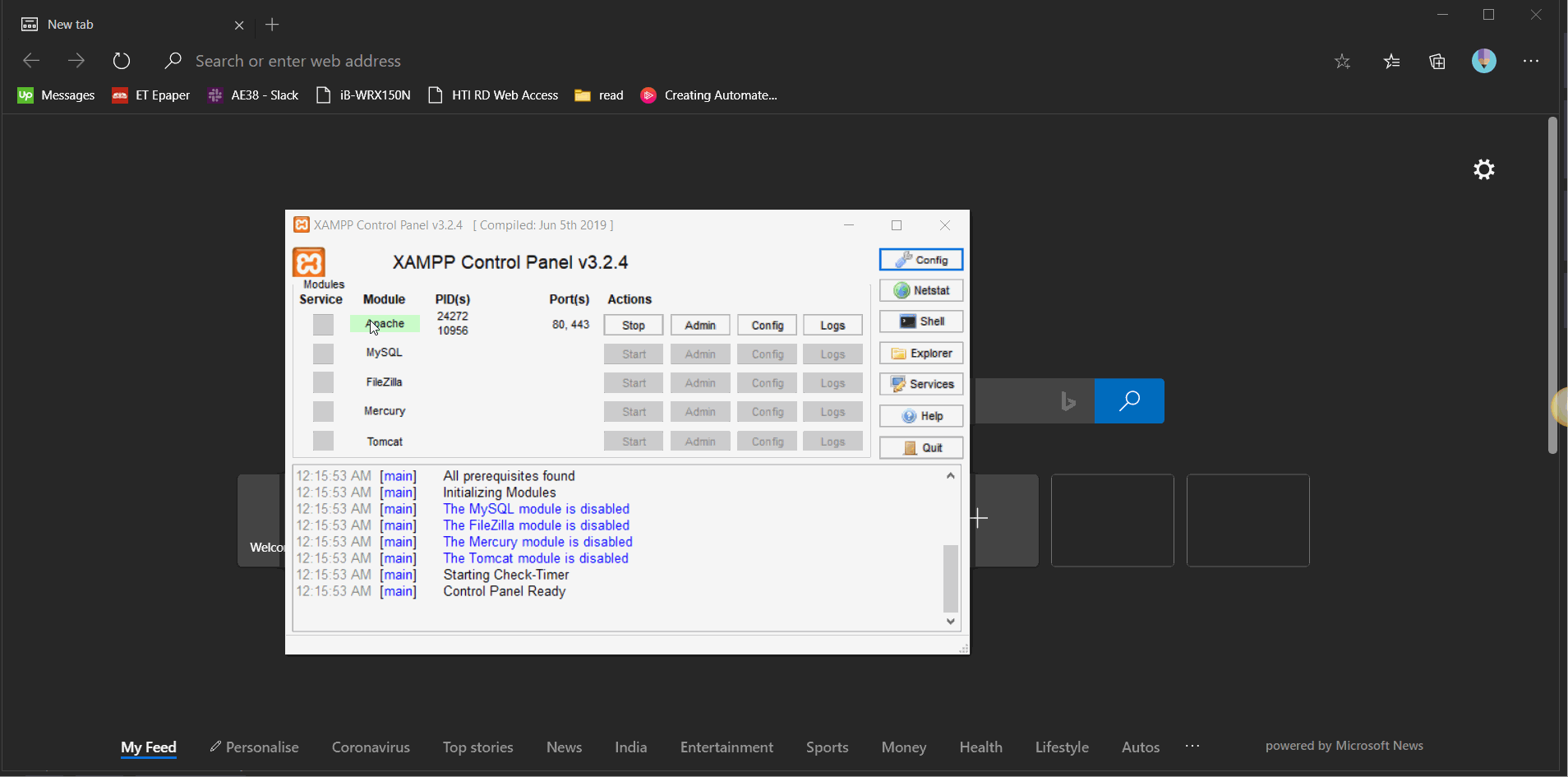
Task: Show more feed categories ellipsis
Action: (x=1192, y=747)
